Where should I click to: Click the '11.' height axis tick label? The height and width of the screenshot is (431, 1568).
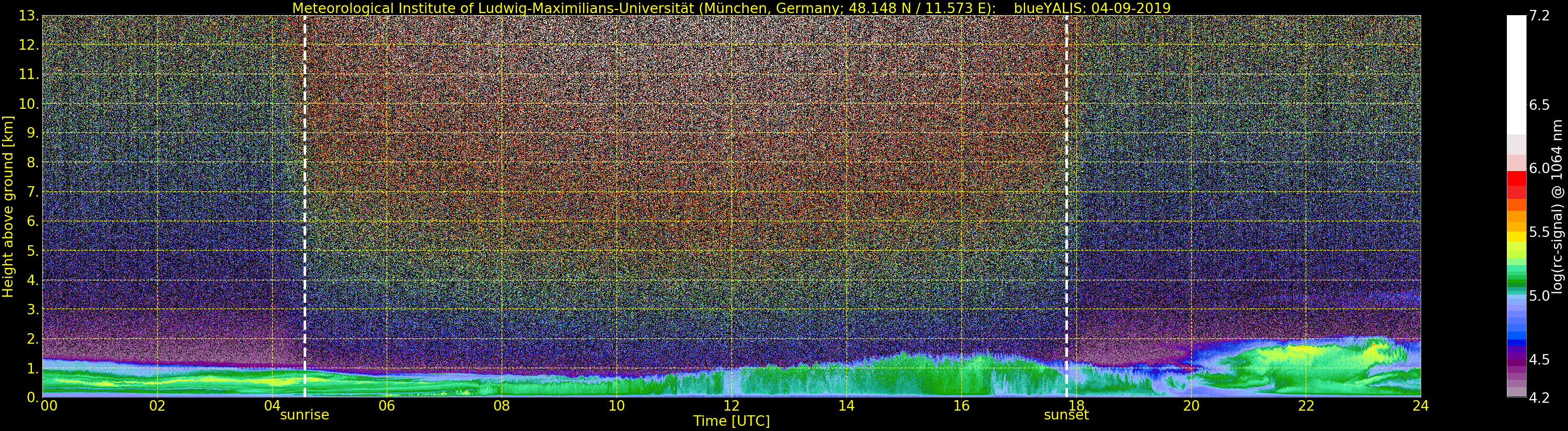(30, 74)
